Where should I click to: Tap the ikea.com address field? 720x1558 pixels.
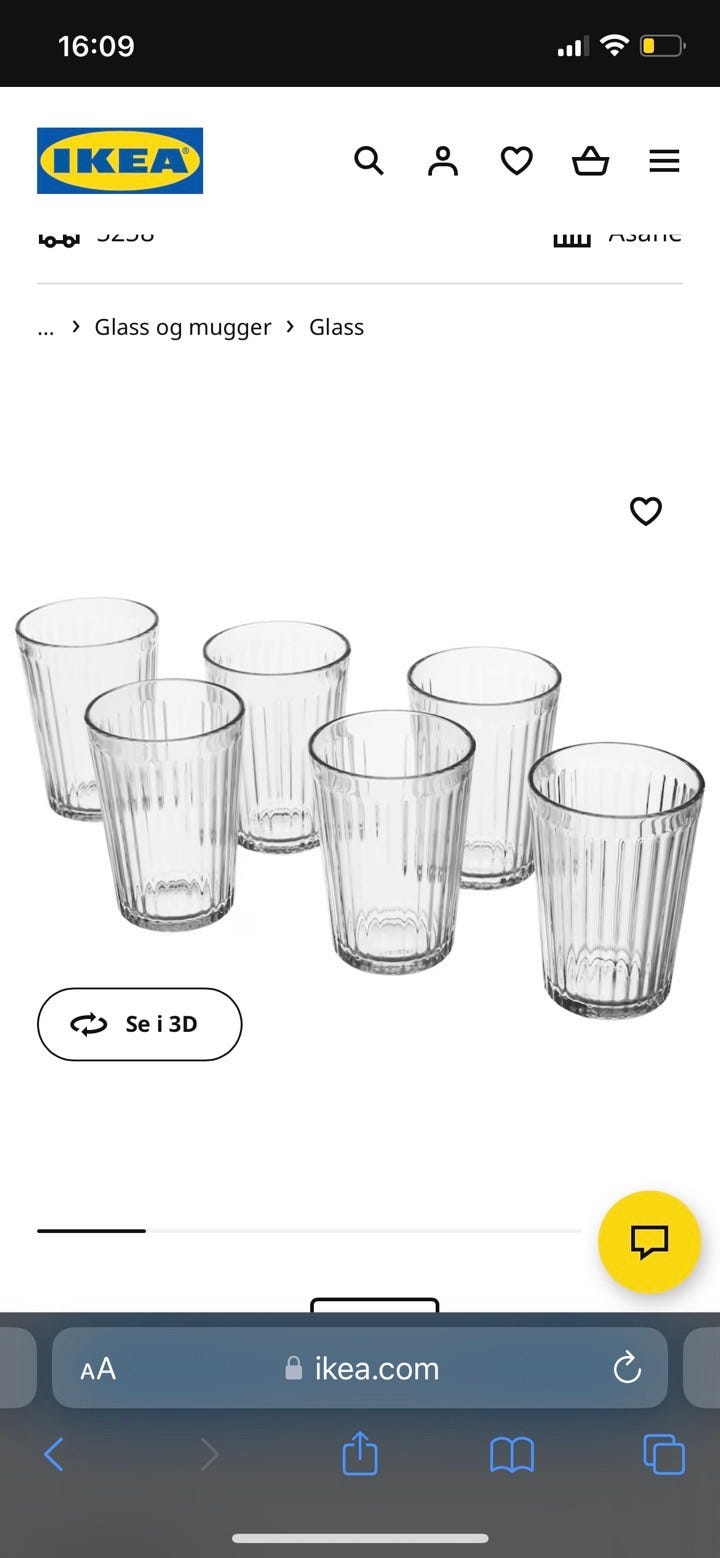(360, 1368)
